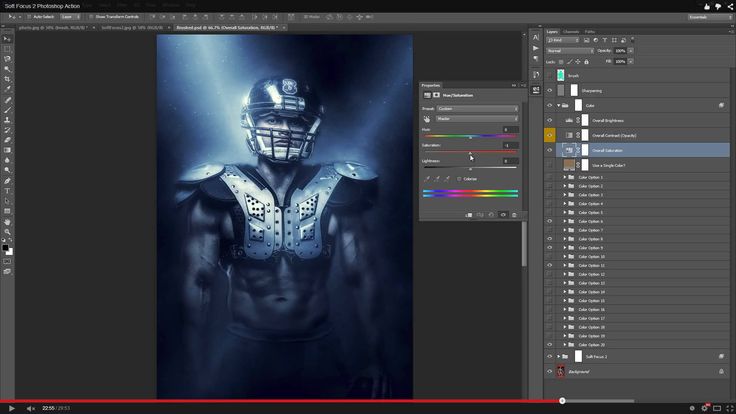Open the layer blend mode Normal dropdown

click(x=569, y=50)
